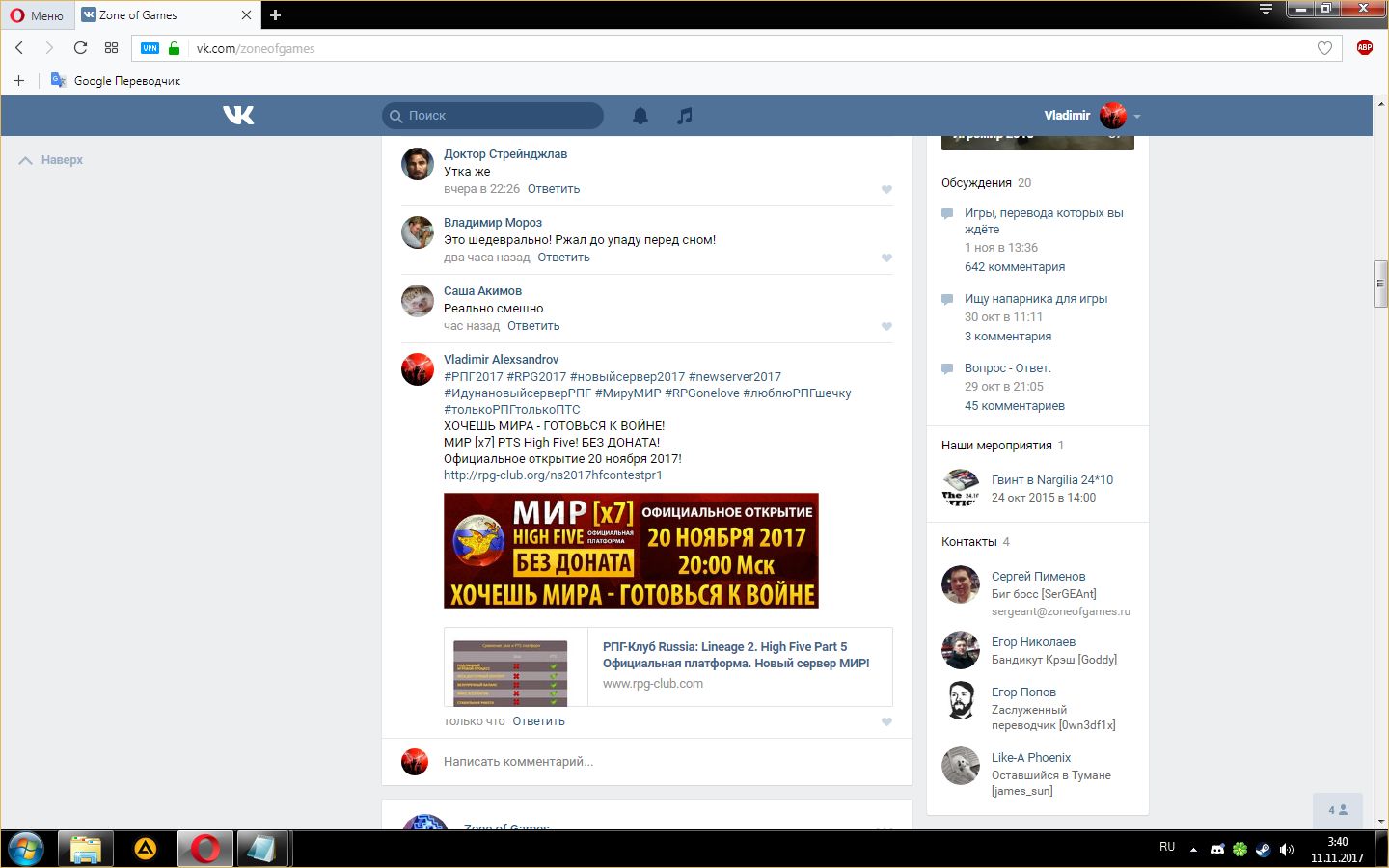The image size is (1389, 868).
Task: Open the Adblock Plus extension icon
Action: (1364, 47)
